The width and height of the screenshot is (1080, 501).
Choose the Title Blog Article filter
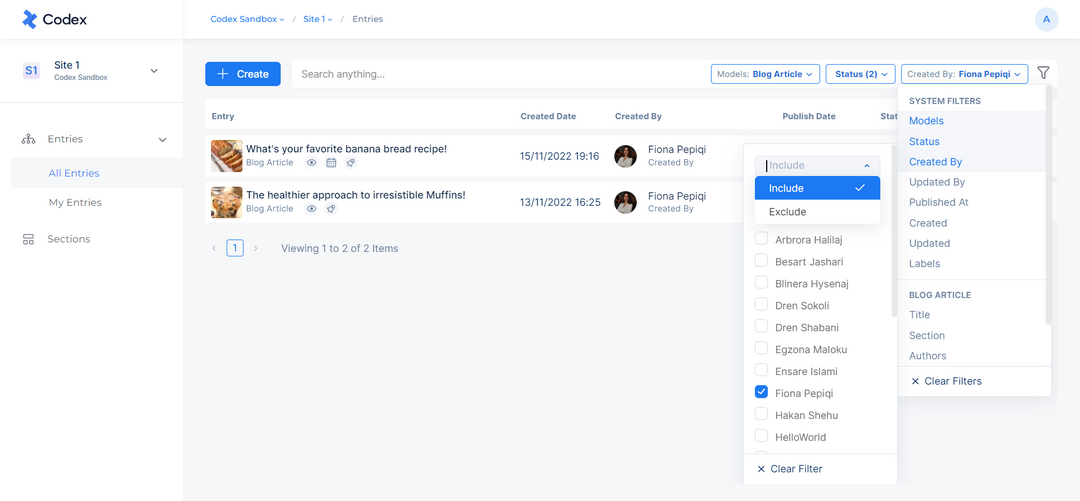pos(920,315)
